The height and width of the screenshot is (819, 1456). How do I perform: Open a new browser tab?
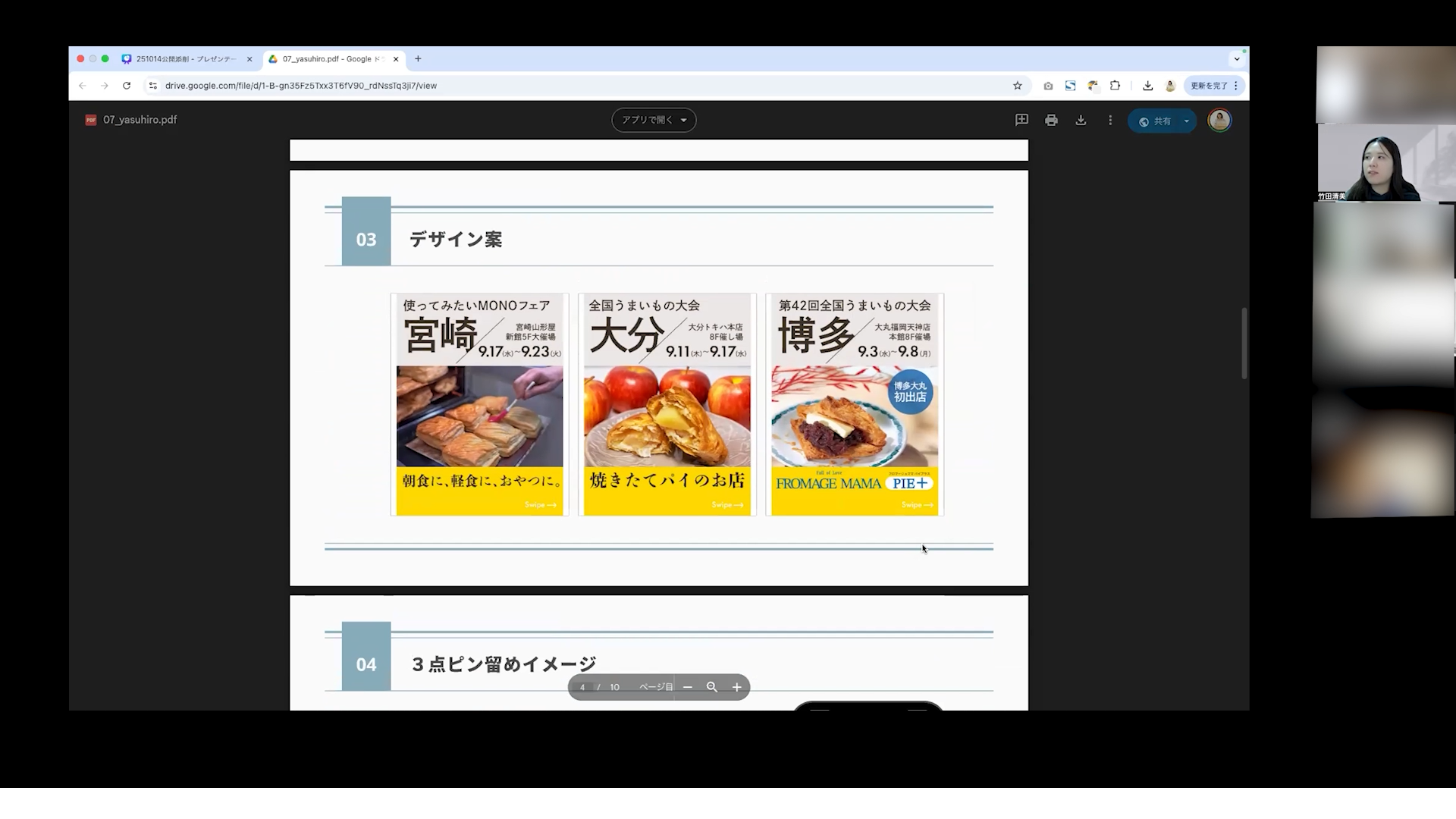[418, 58]
